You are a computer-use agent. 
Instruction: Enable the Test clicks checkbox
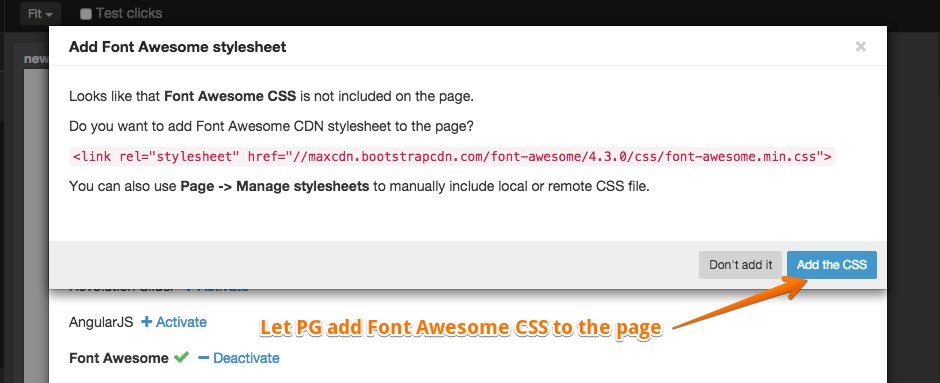point(86,14)
